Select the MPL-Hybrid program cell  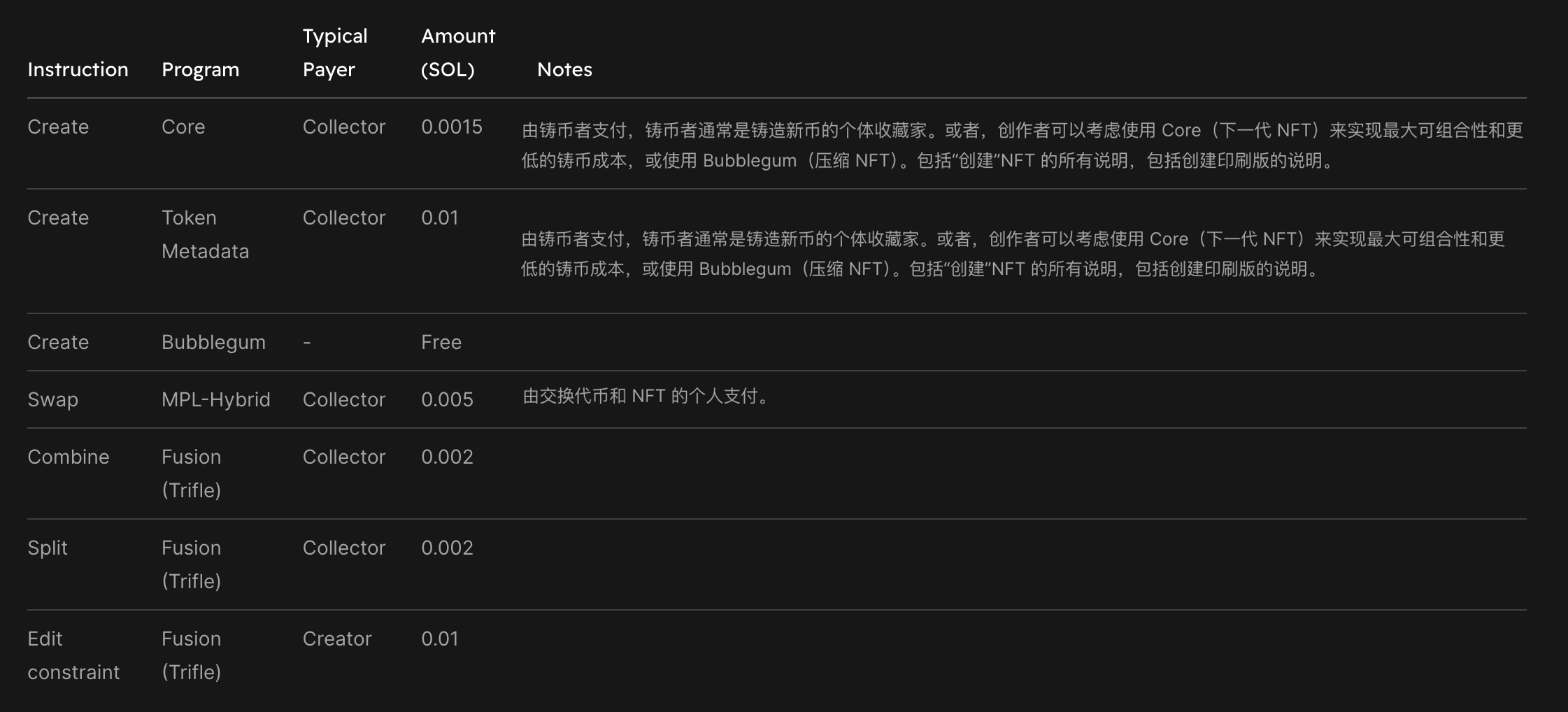tap(215, 399)
